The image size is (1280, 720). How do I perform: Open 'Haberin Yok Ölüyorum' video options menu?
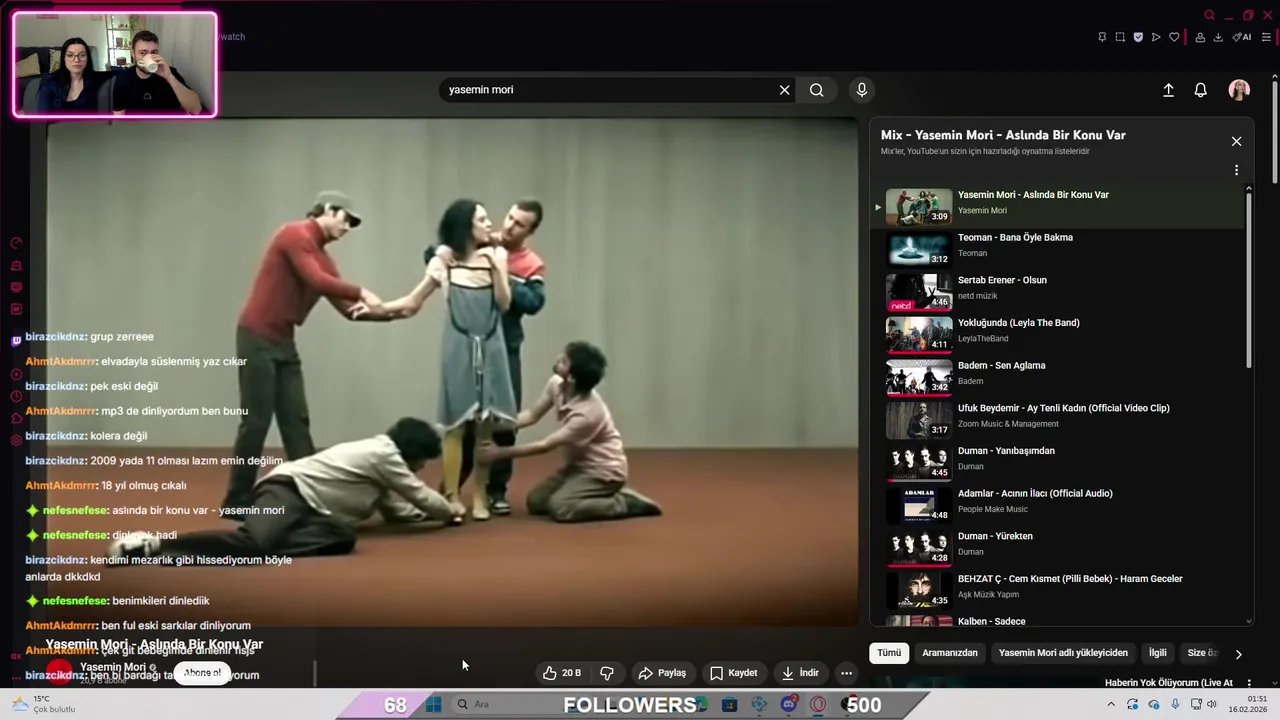click(1247, 683)
